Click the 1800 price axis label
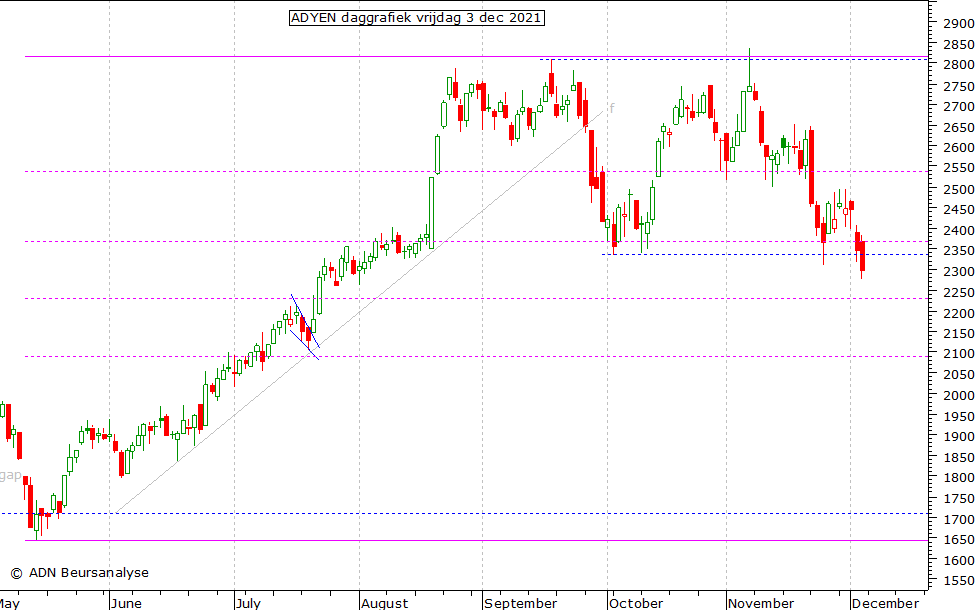 coord(959,478)
